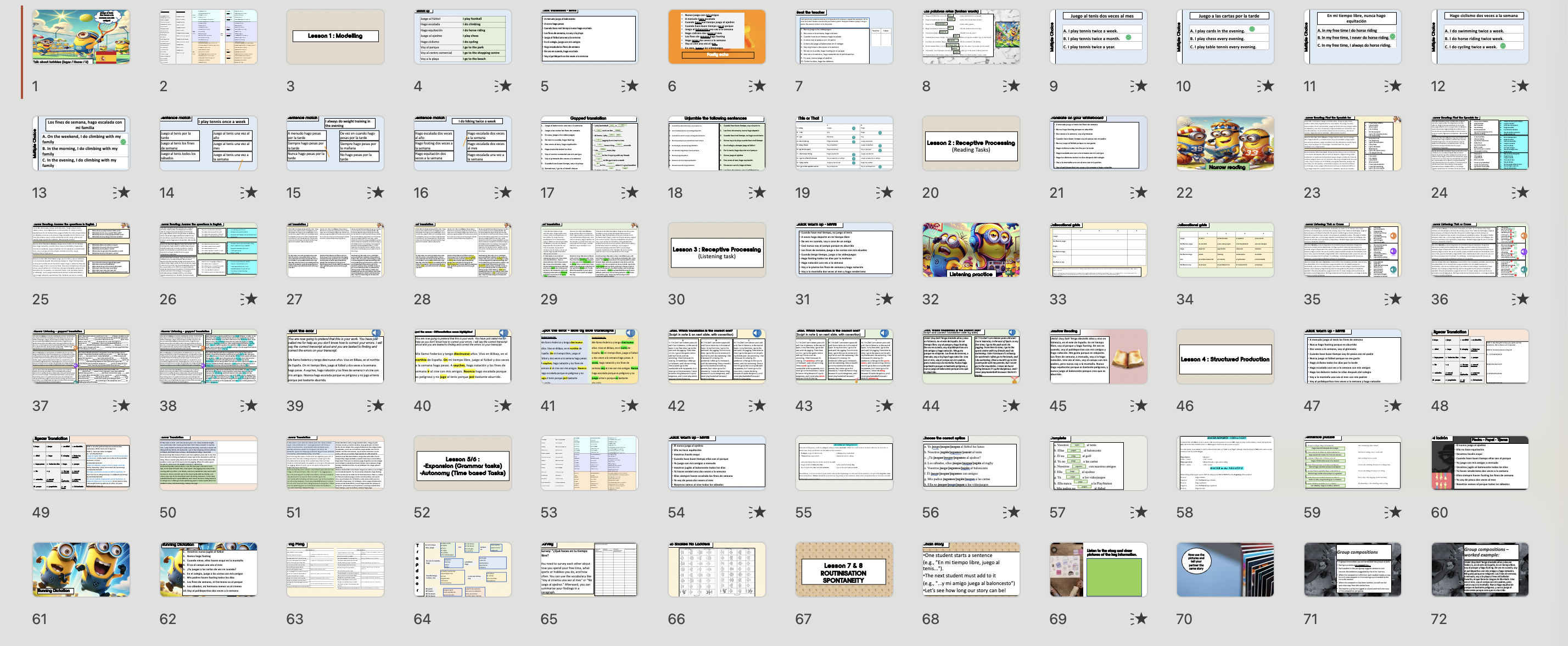Select slide 1 Minions title thumbnail

click(81, 37)
